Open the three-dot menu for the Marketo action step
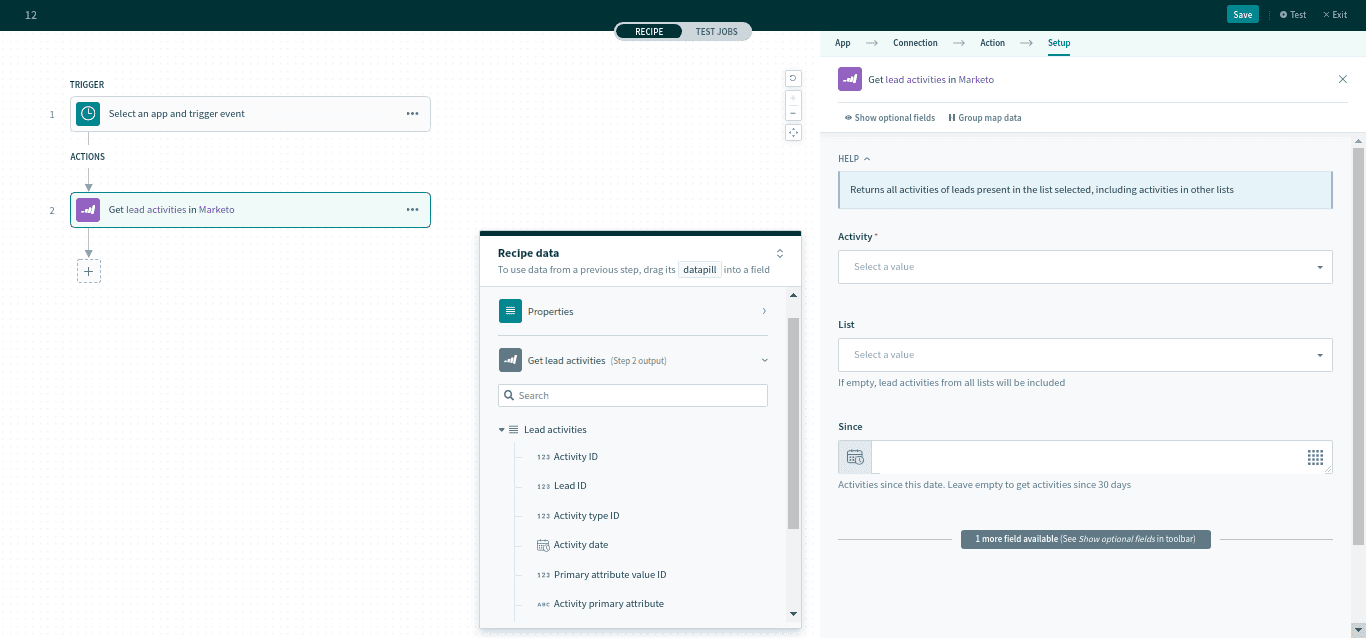This screenshot has height=638, width=1366. pos(412,210)
